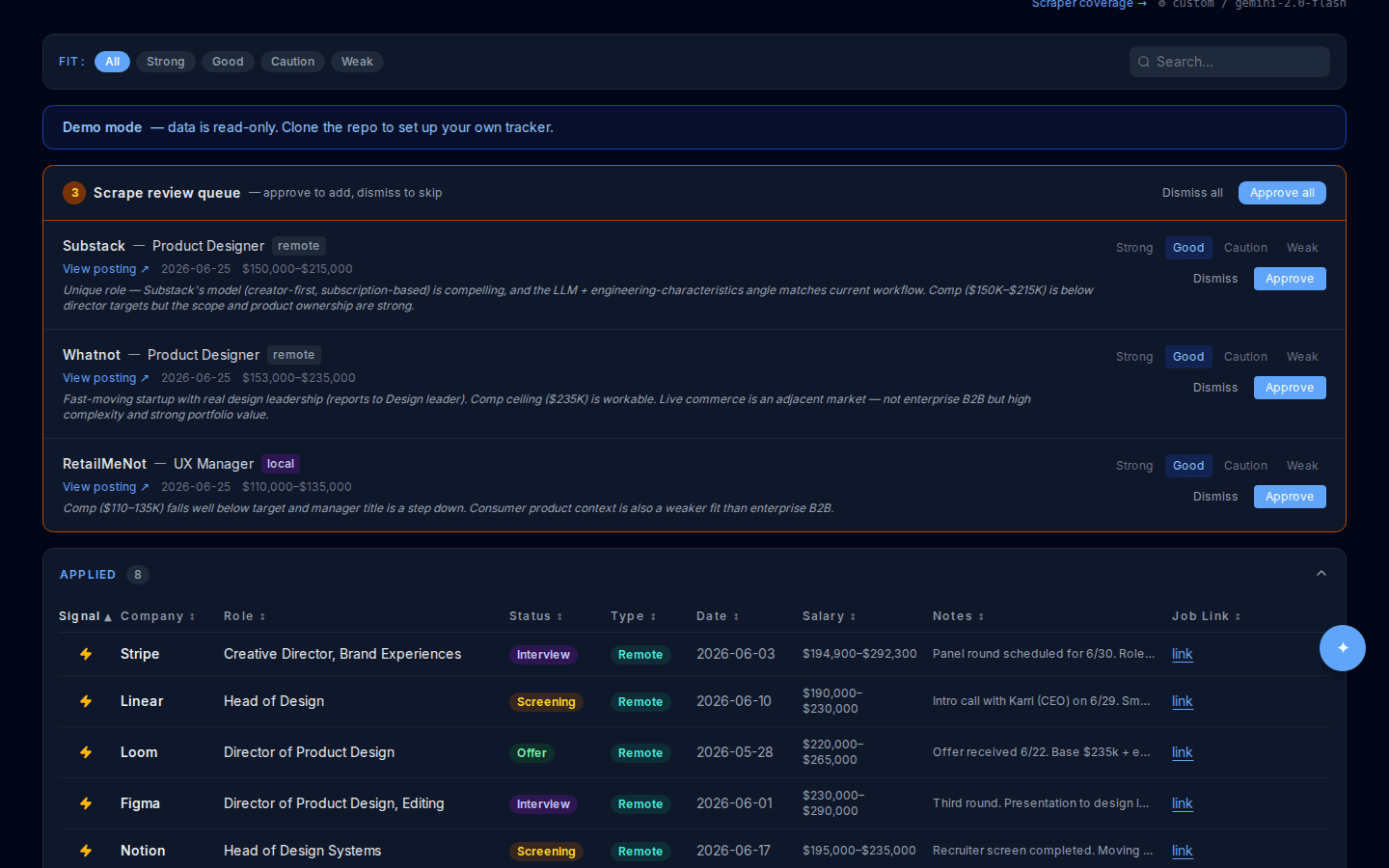Viewport: 1389px width, 868px height.
Task: Collapse the Applied section with the chevron
Action: click(1321, 574)
